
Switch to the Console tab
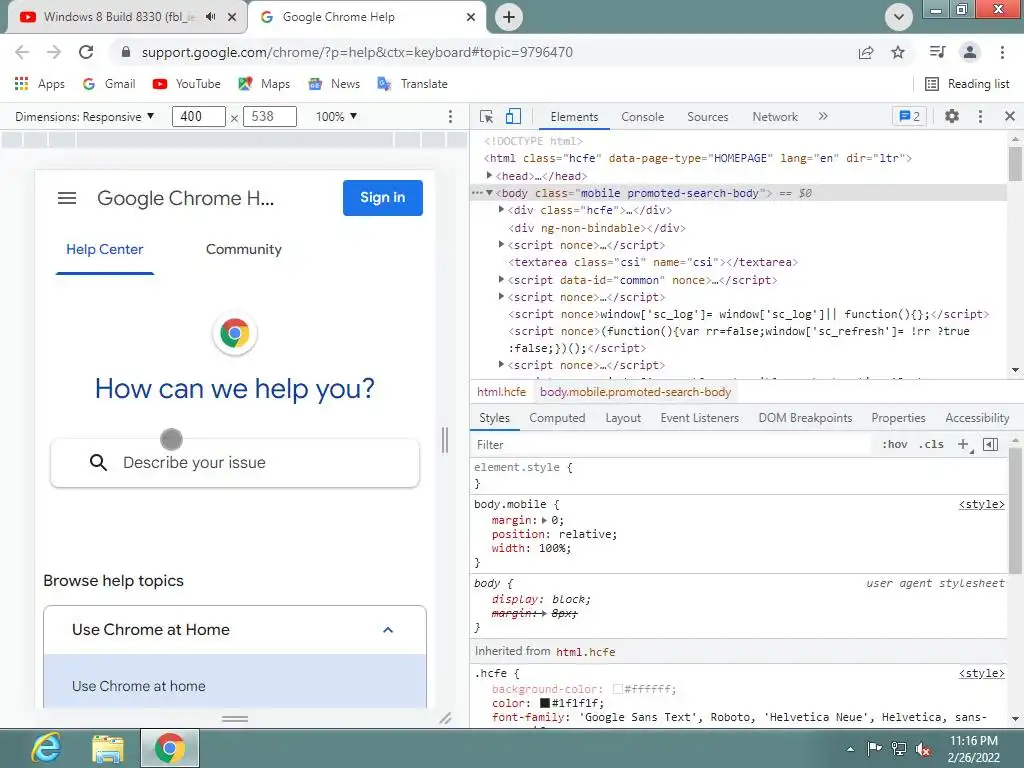(x=643, y=116)
